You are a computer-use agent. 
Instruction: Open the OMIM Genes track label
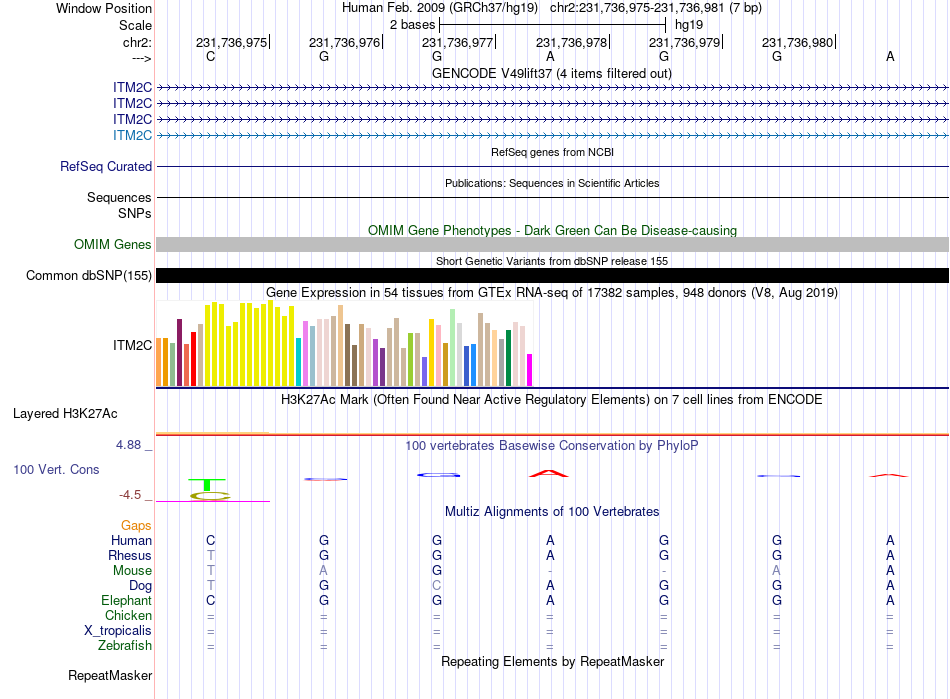113,245
